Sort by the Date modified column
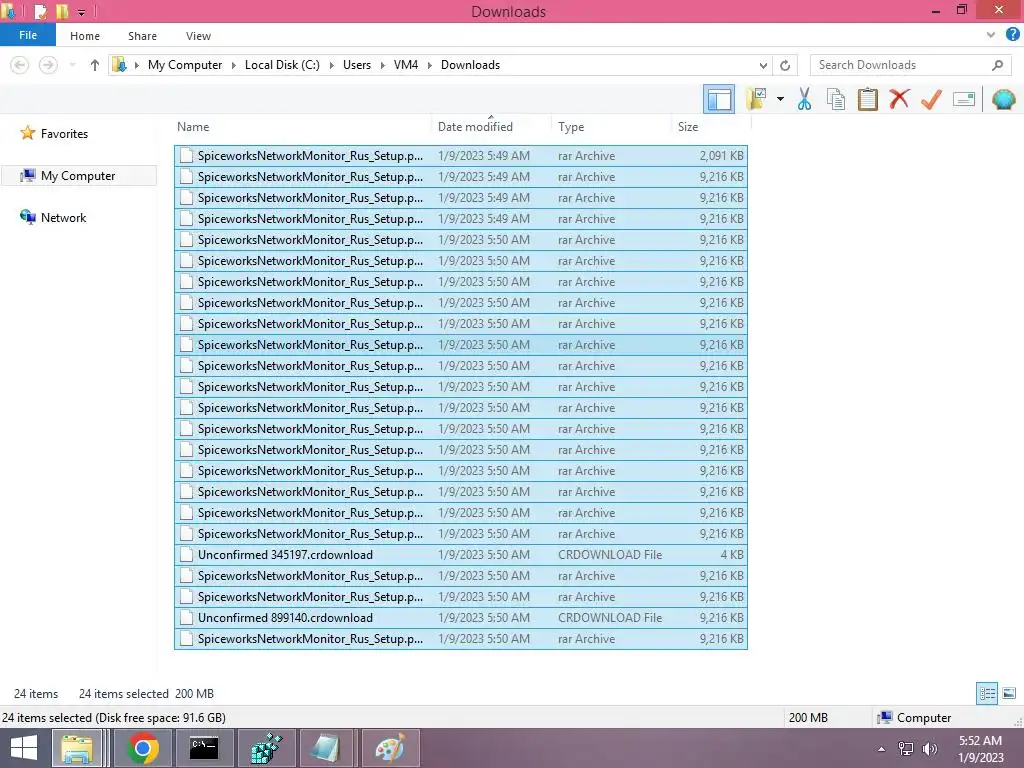 [491, 127]
